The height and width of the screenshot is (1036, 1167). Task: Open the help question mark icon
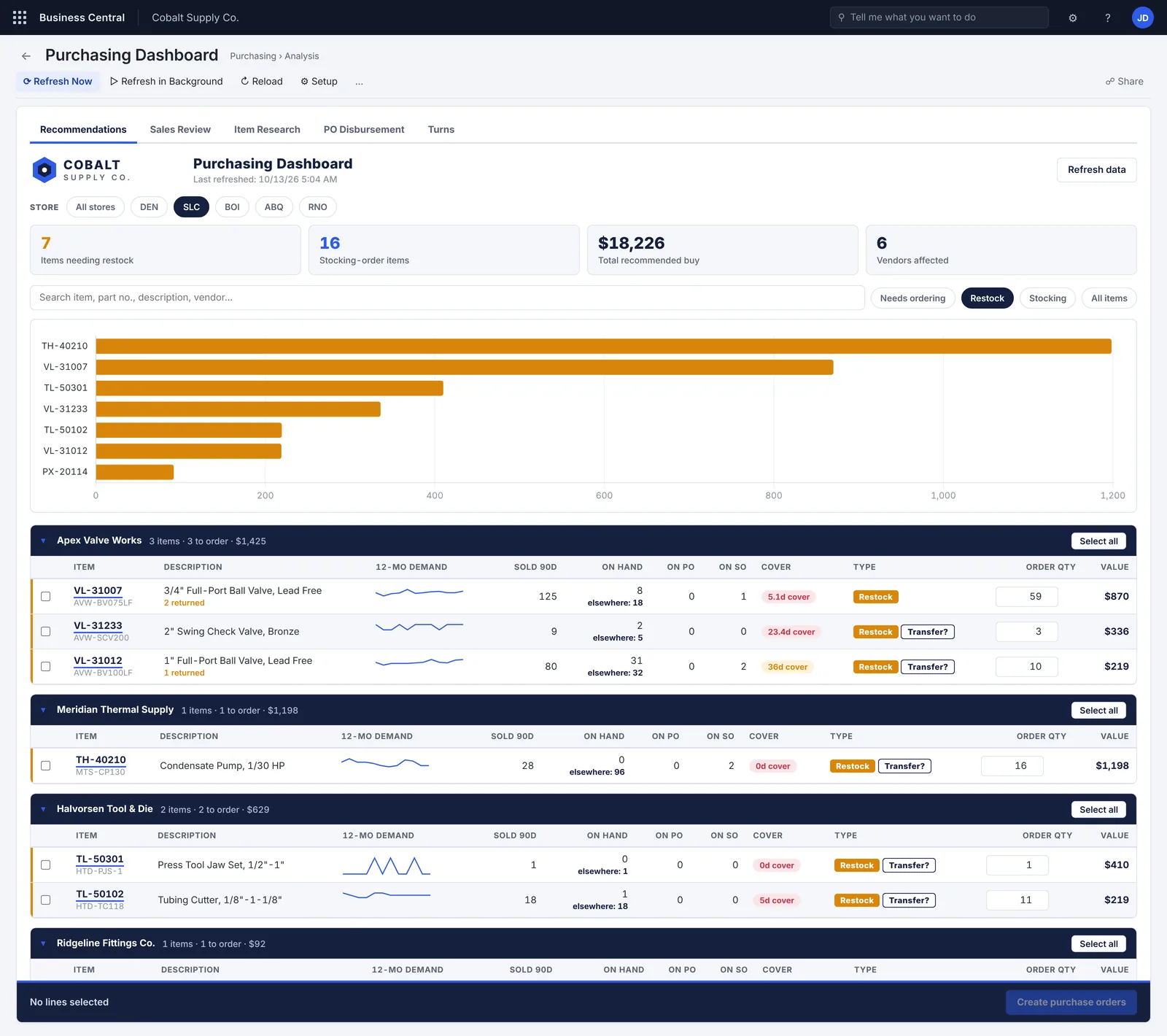coord(1107,18)
